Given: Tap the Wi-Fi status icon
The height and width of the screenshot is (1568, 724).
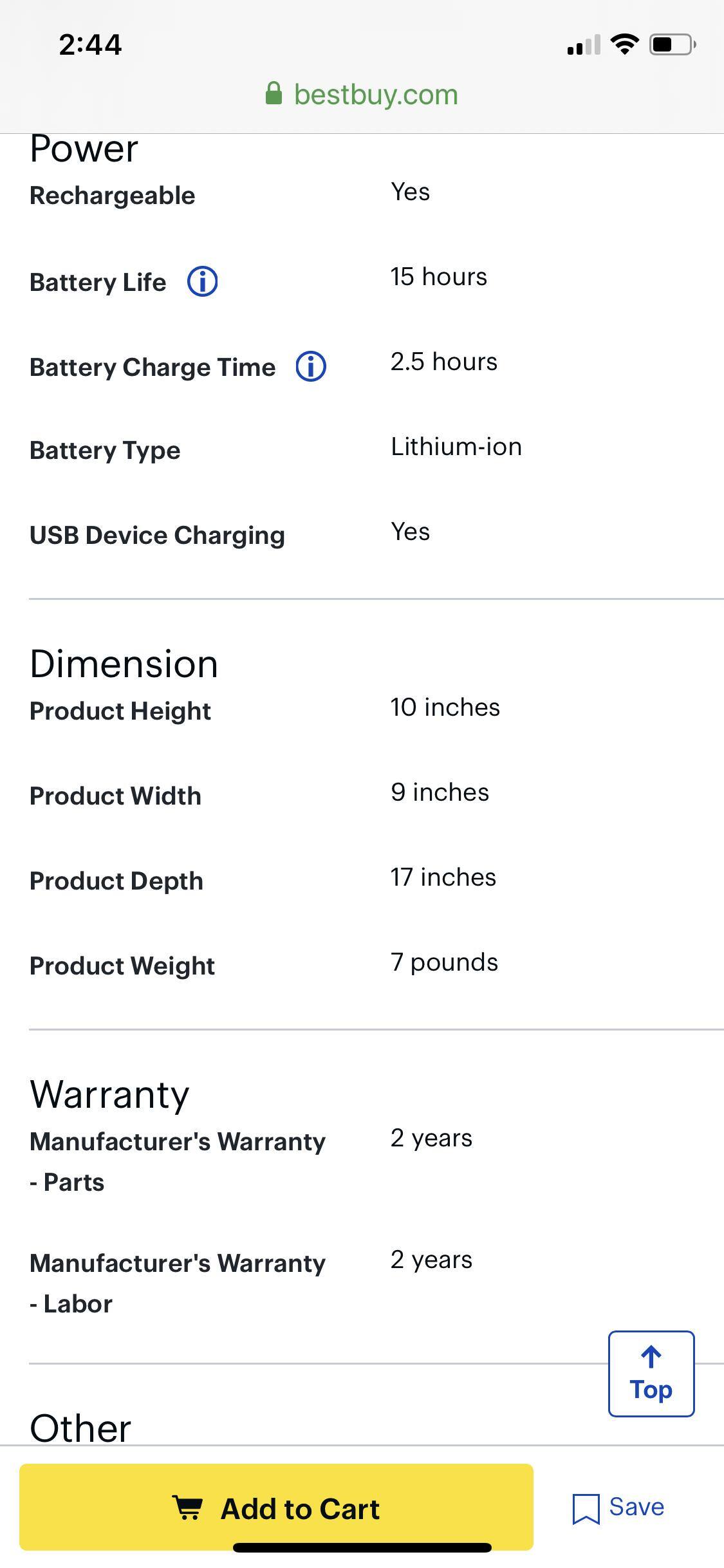Looking at the screenshot, I should 624,44.
